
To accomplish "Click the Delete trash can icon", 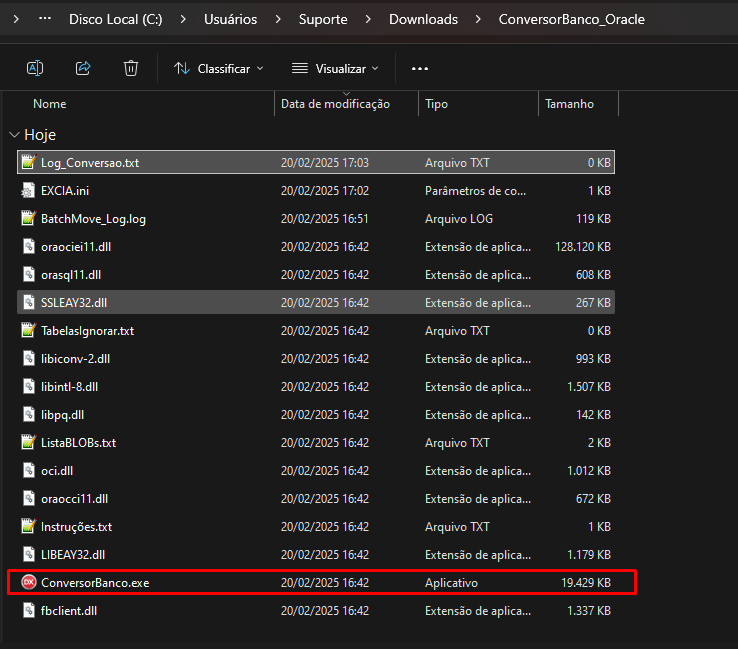I will 131,68.
